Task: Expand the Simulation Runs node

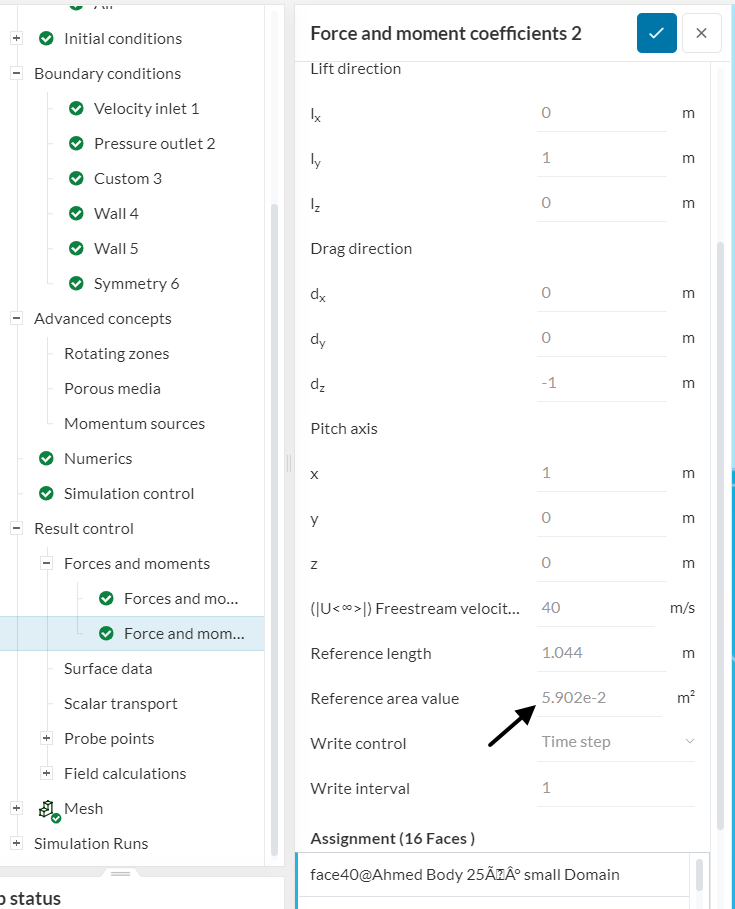Action: (x=16, y=844)
